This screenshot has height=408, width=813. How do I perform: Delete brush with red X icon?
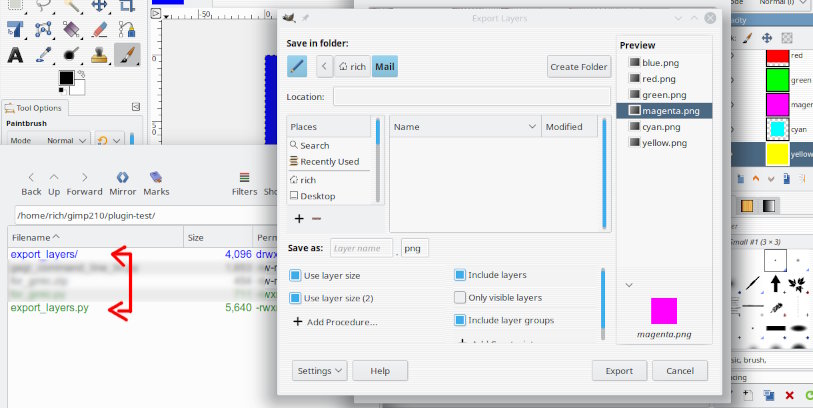[x=789, y=396]
